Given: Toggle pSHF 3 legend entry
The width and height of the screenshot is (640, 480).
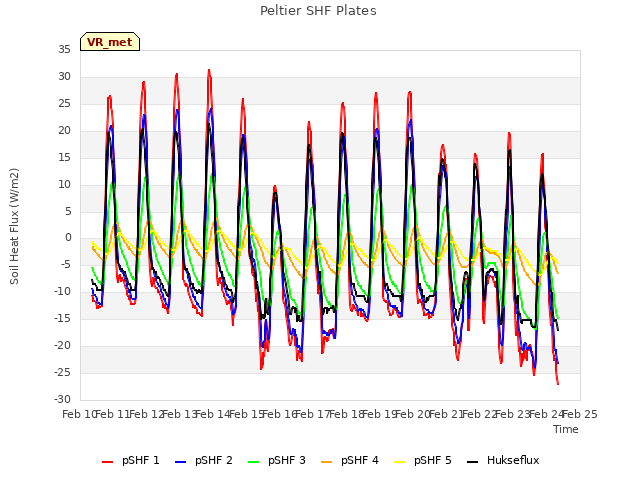Looking at the screenshot, I should point(277,460).
